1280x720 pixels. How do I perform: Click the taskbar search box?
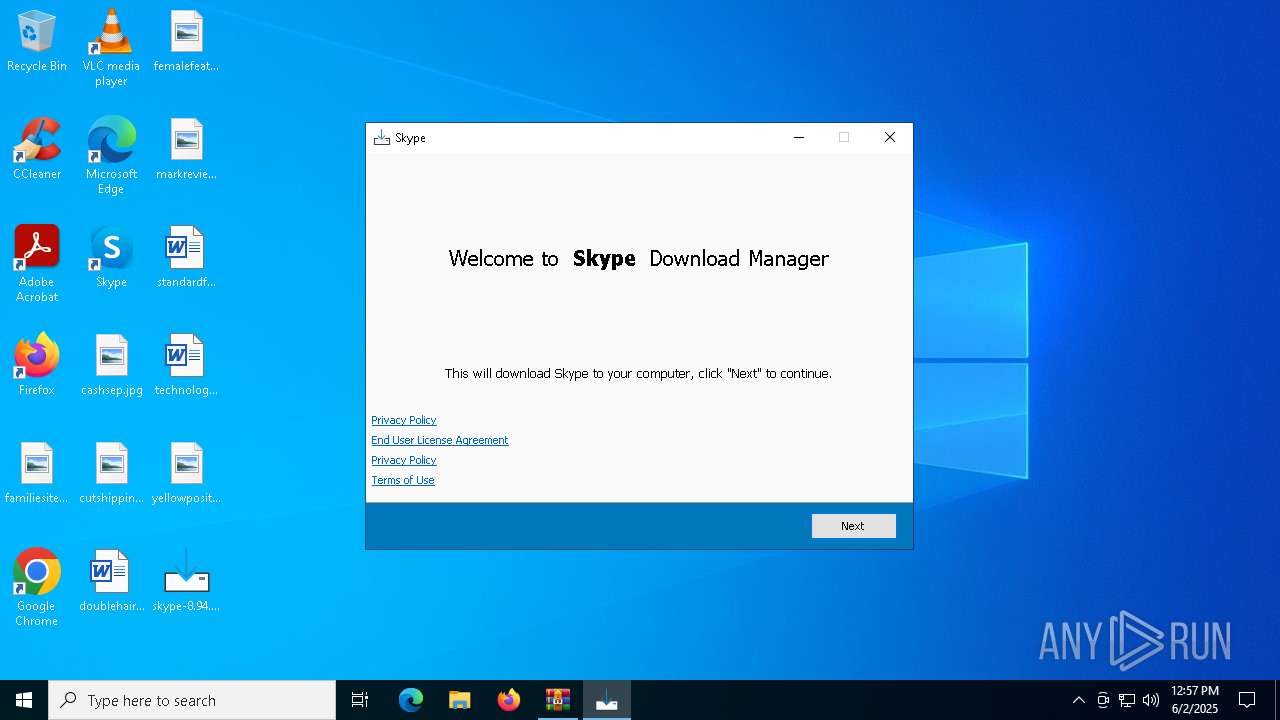point(192,700)
